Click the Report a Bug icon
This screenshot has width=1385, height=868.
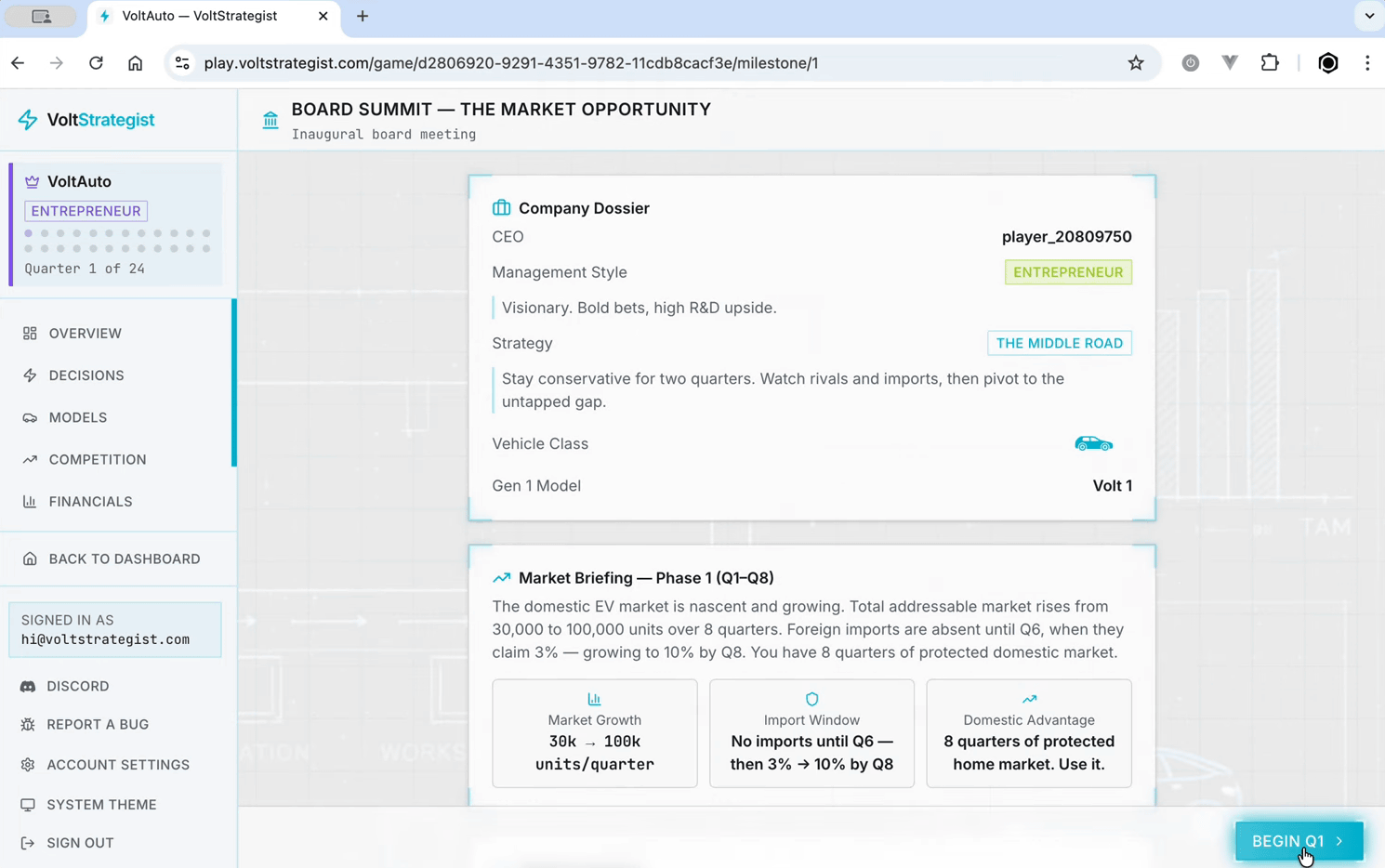(28, 725)
